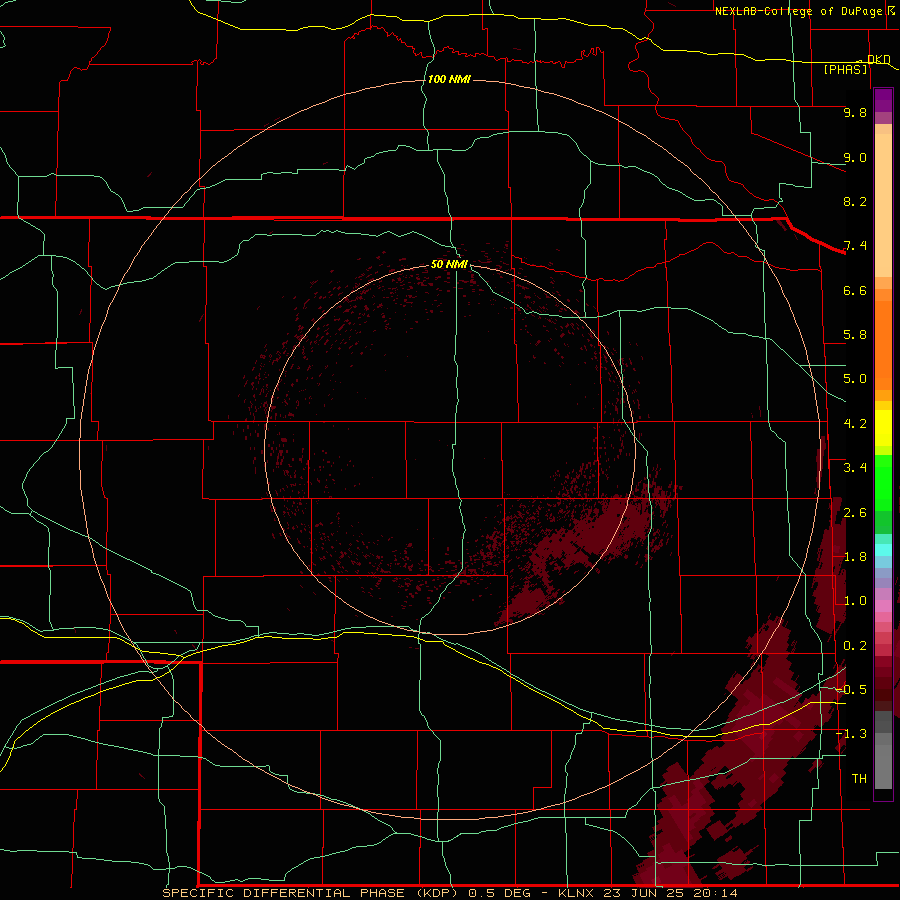Click the 23 JUN 25 20:14 timestamp

670,893
